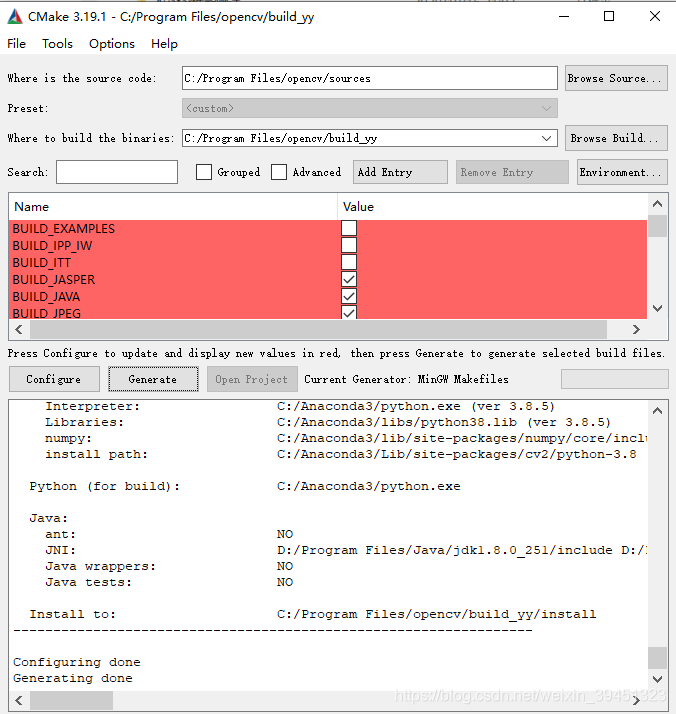
Task: Uncheck the BUILD_JAVA checkbox
Action: (349, 296)
